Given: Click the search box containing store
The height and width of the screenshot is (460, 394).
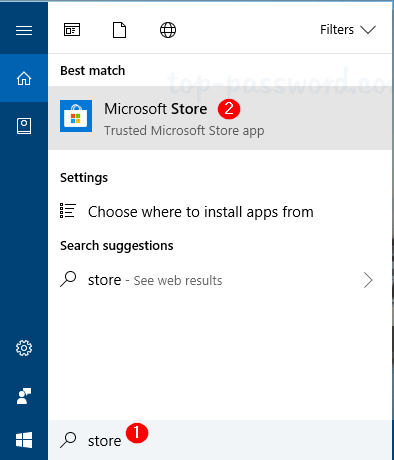Looking at the screenshot, I should pos(220,440).
